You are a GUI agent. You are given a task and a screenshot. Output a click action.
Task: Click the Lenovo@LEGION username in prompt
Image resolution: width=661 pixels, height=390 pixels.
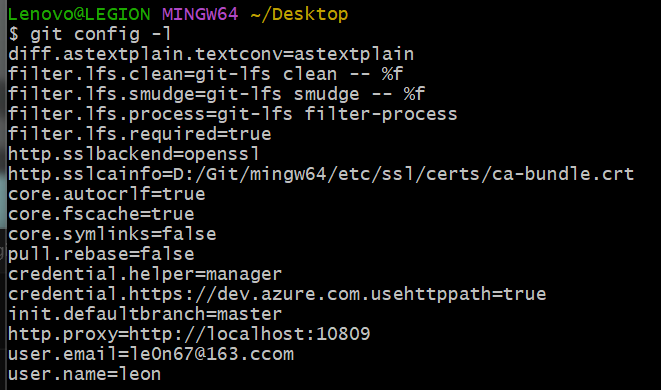click(x=79, y=14)
